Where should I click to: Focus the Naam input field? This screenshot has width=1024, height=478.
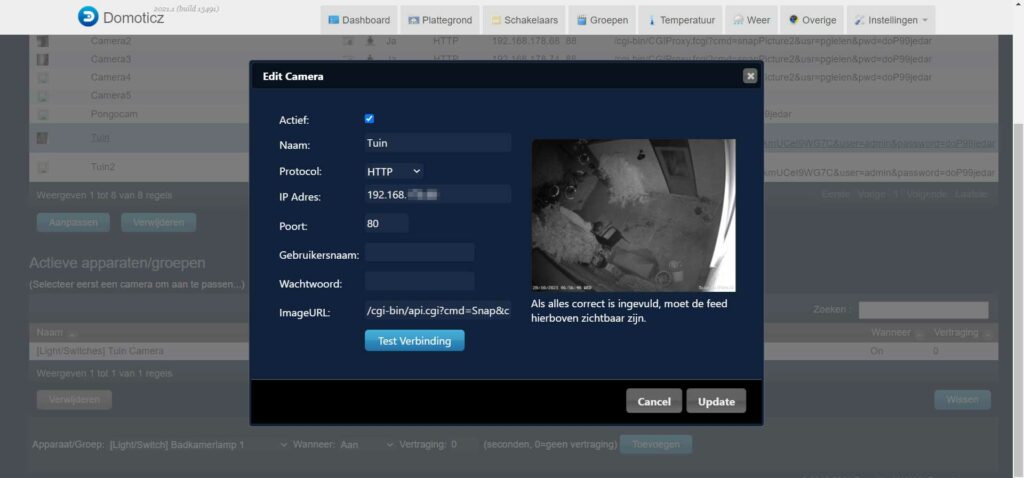point(437,143)
